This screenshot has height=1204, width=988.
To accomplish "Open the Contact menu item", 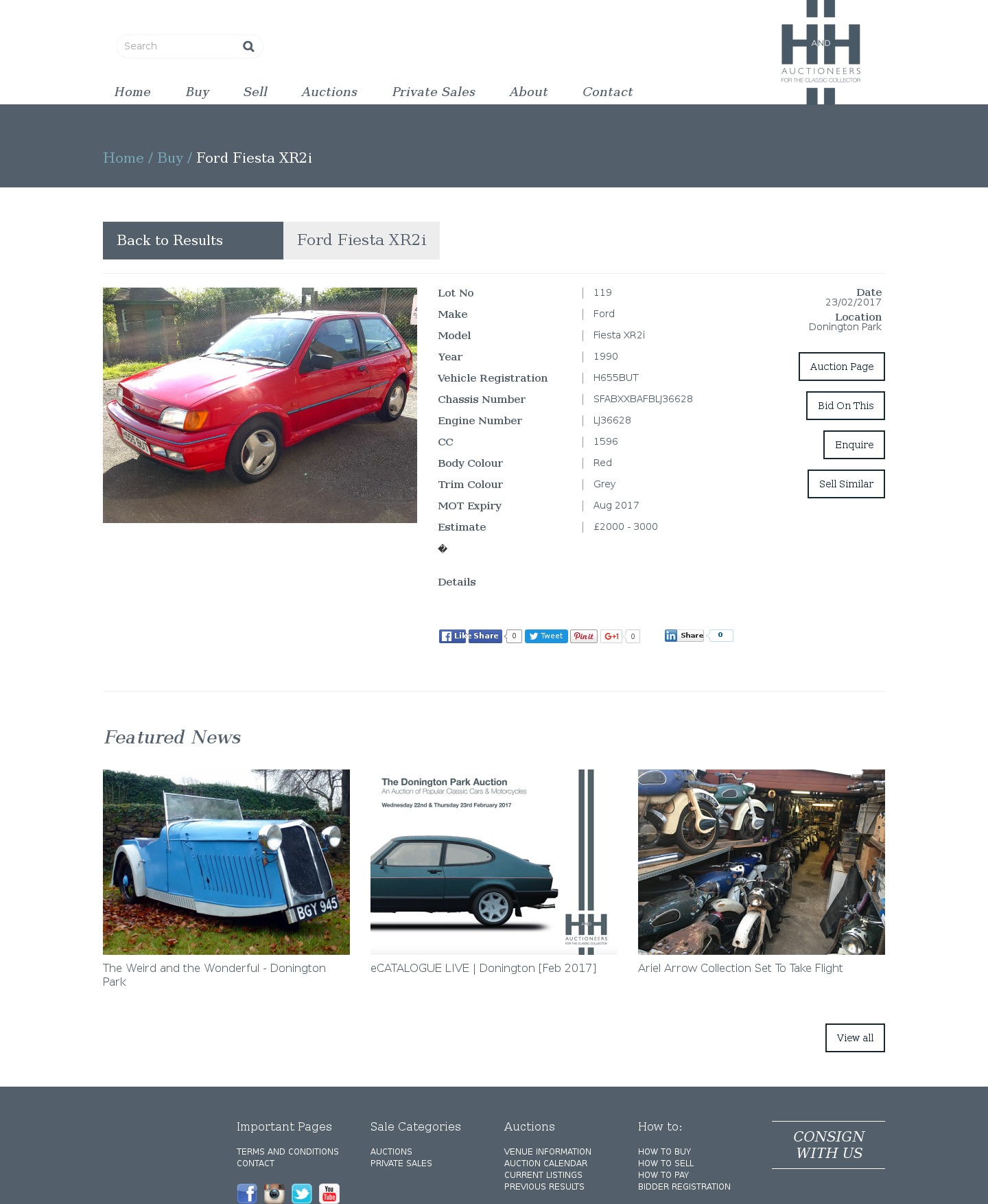I will 608,92.
